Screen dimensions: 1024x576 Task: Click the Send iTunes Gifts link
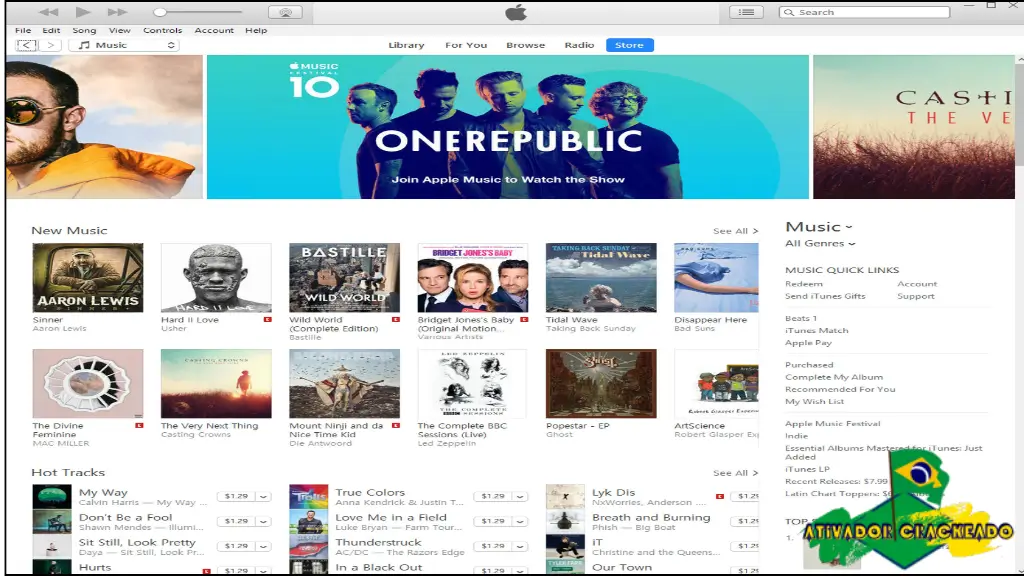825,296
